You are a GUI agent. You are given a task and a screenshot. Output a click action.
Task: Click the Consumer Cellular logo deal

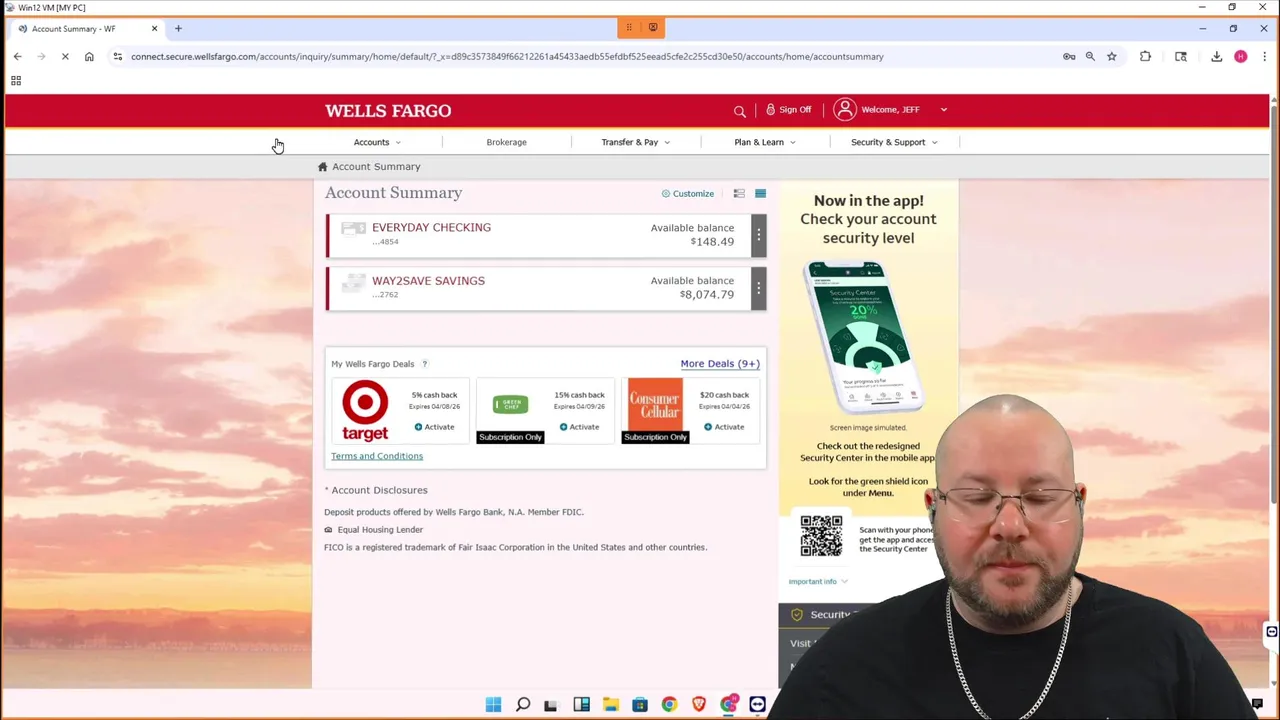(x=655, y=405)
